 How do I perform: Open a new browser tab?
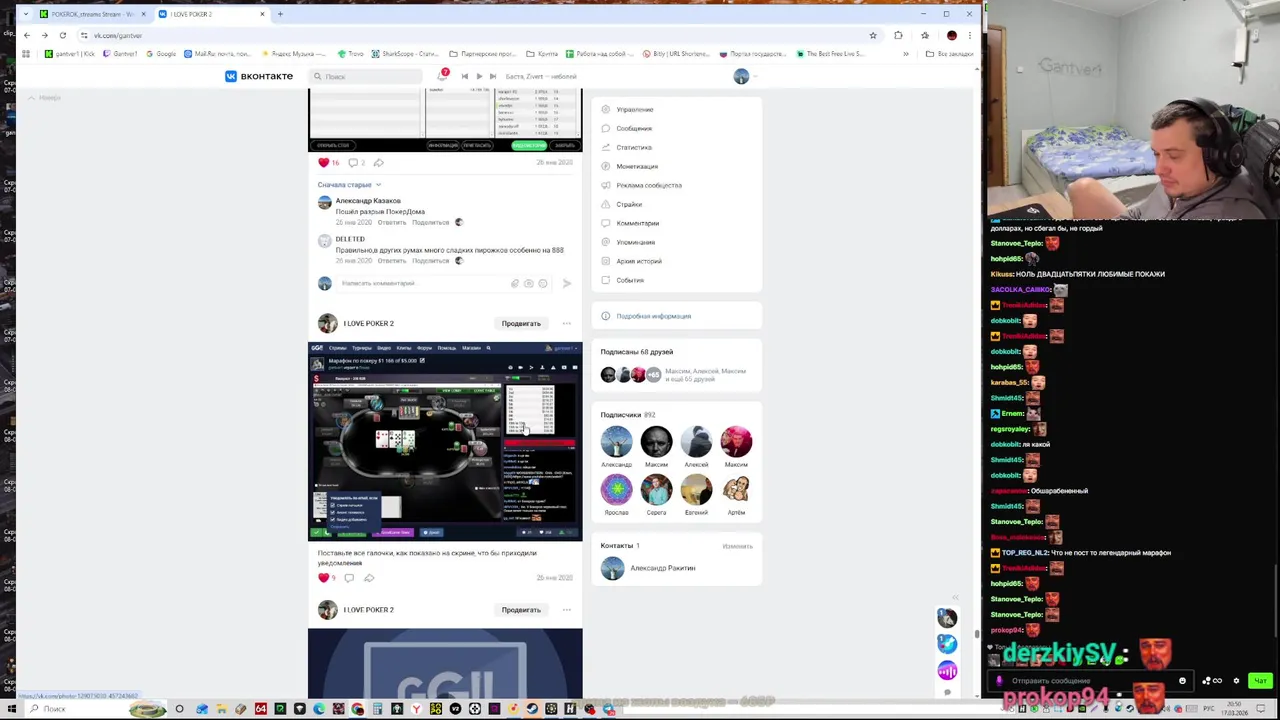point(280,14)
